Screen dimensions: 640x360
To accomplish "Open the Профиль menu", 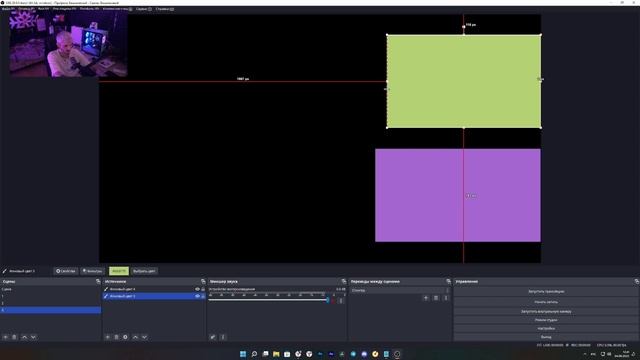I will point(89,9).
